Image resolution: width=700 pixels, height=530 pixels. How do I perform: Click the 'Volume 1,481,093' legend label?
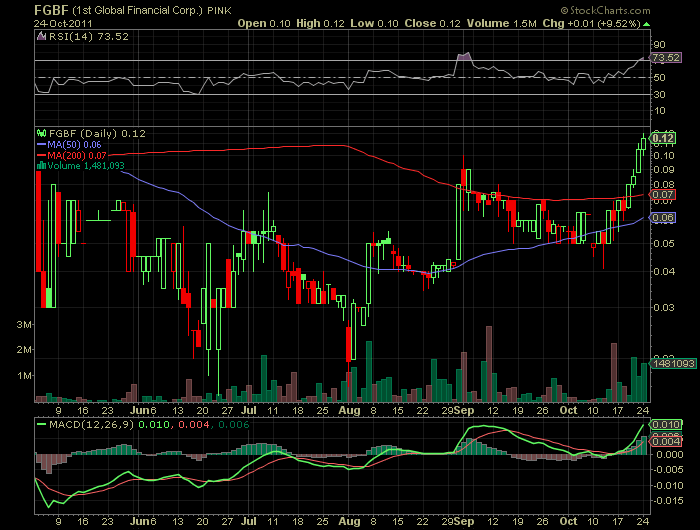(x=86, y=166)
